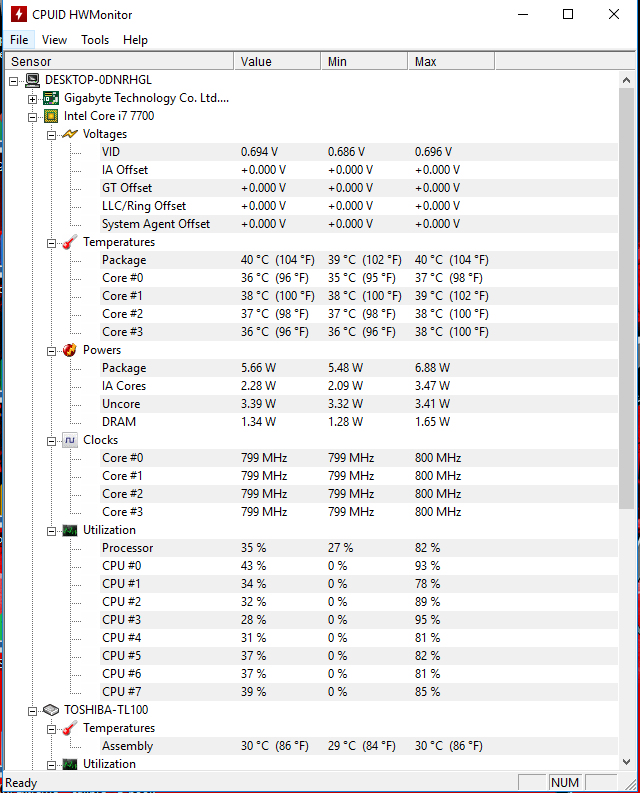Screen dimensions: 640x793
Task: Collapse the CPU Utilization section
Action: (x=51, y=532)
